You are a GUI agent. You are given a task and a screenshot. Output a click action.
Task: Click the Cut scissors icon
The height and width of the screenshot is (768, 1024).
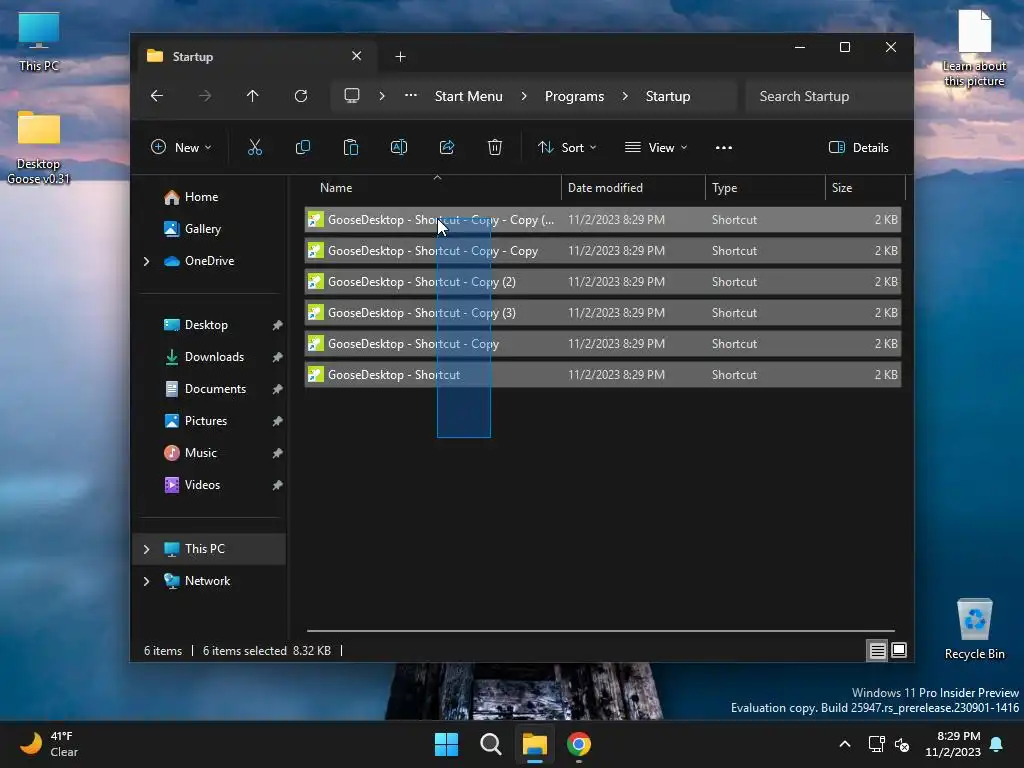[255, 148]
